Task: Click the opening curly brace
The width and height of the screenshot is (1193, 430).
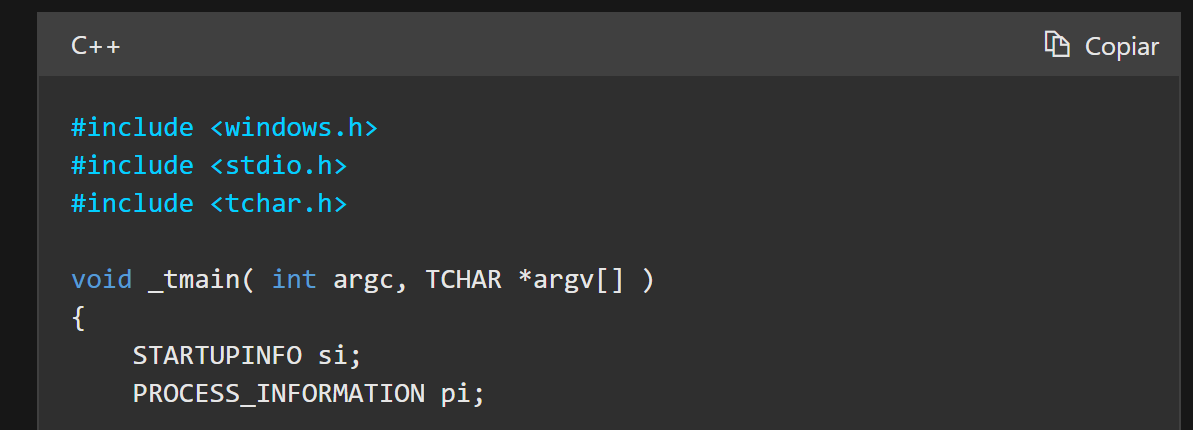Action: coord(78,318)
